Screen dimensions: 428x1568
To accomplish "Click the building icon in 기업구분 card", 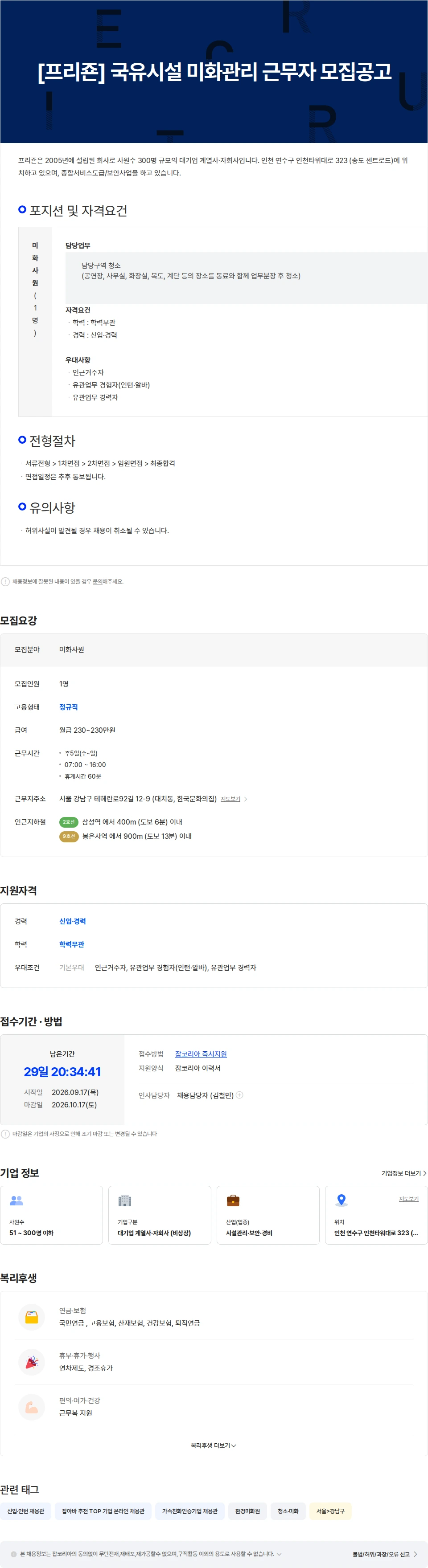I will pos(125,1200).
